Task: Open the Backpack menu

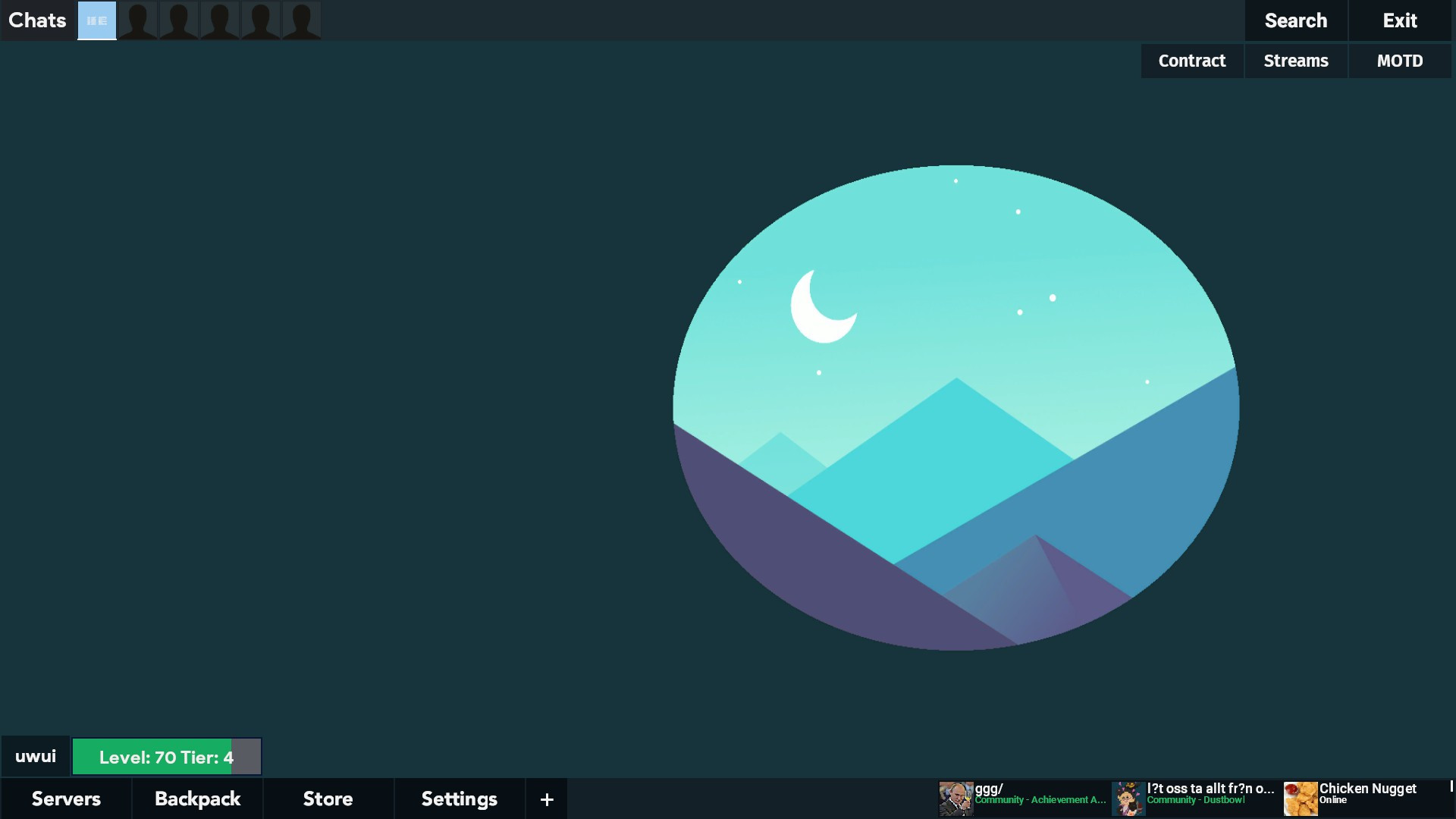Action: tap(197, 799)
